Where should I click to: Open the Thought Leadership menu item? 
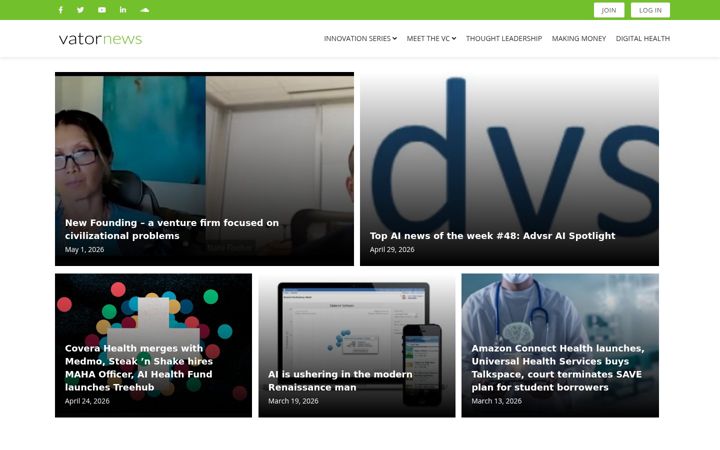pos(504,39)
